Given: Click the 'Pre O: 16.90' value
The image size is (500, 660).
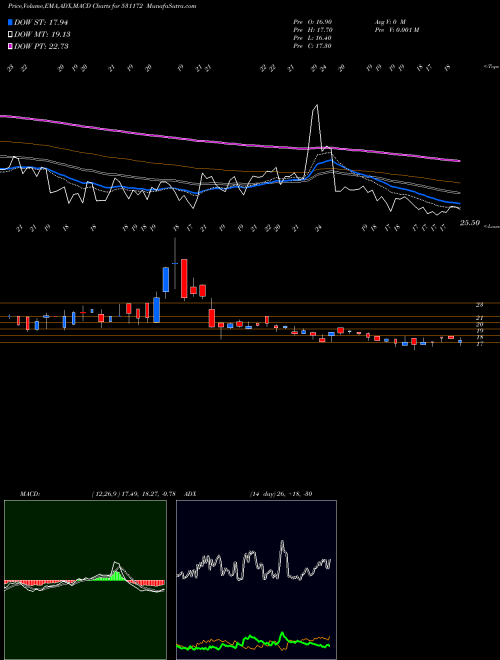Looking at the screenshot, I should (313, 21).
